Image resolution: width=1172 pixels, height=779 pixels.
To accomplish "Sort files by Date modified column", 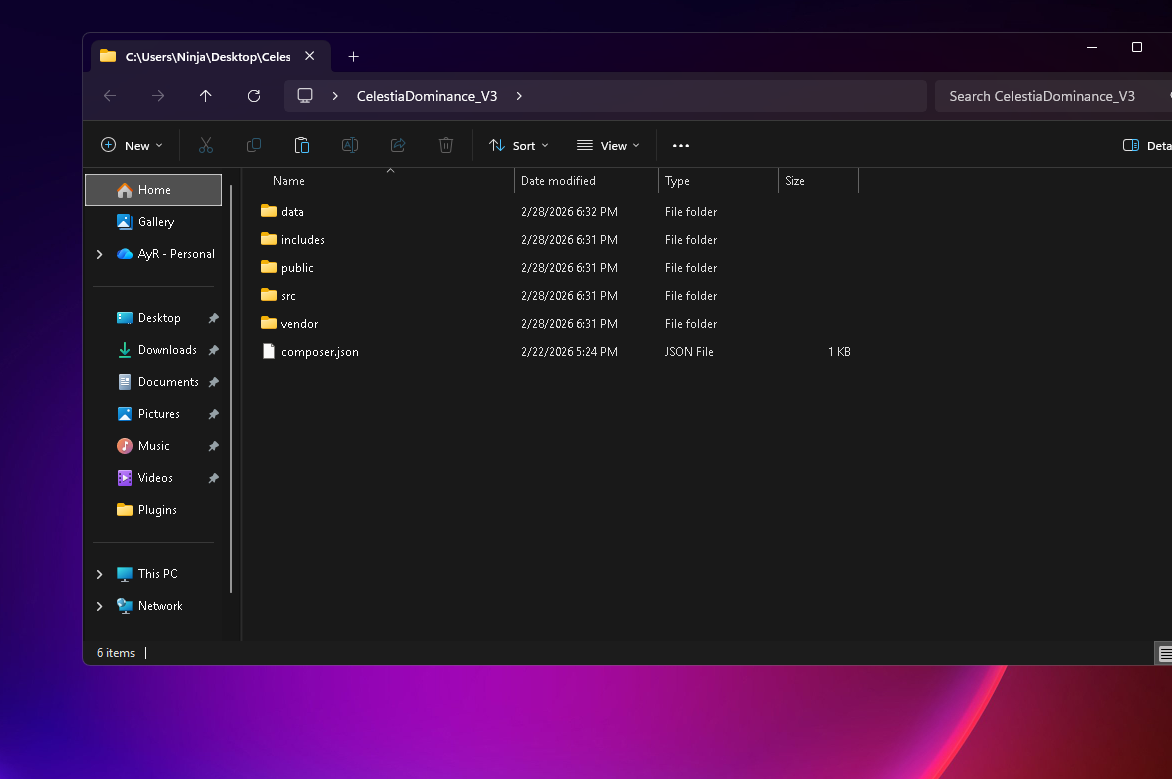I will click(558, 181).
